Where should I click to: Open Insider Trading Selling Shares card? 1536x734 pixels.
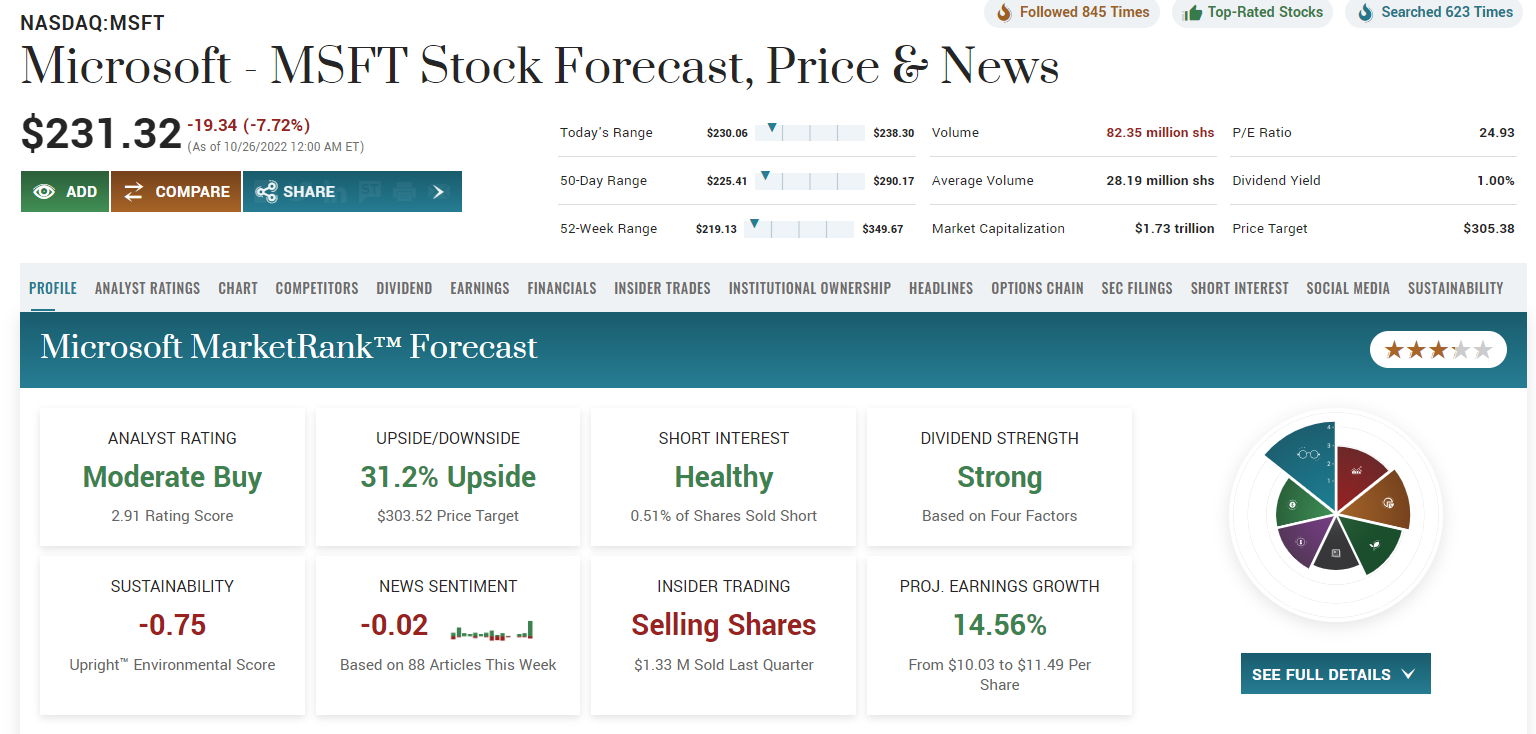pyautogui.click(x=724, y=635)
